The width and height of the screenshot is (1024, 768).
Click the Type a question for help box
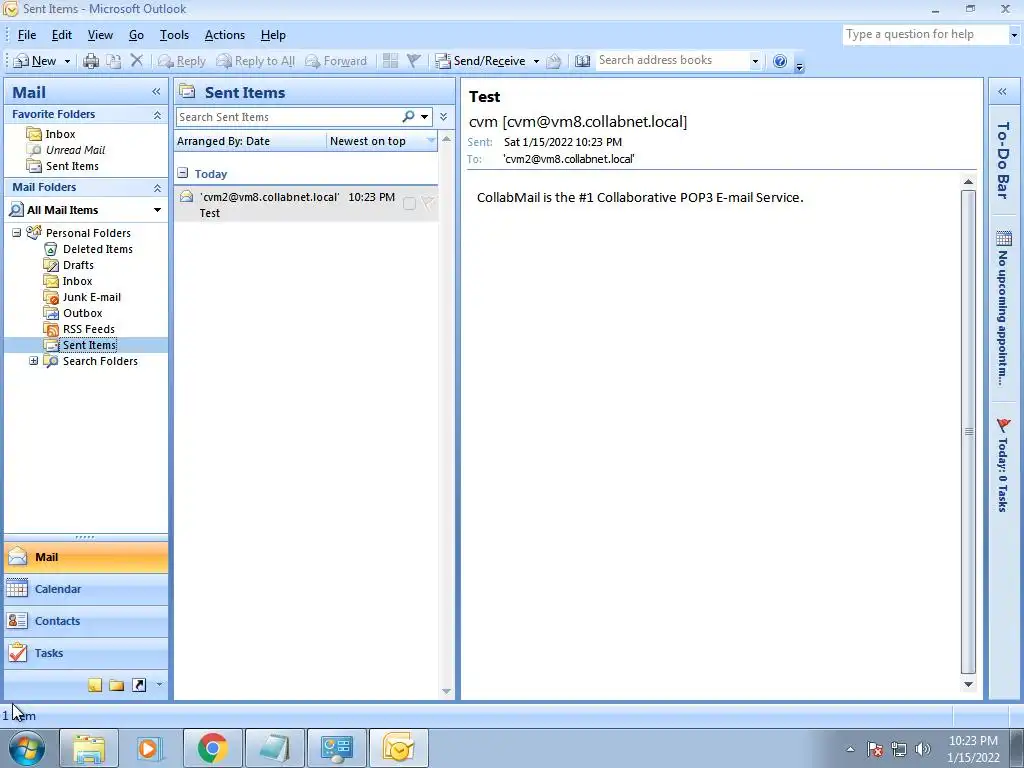925,35
